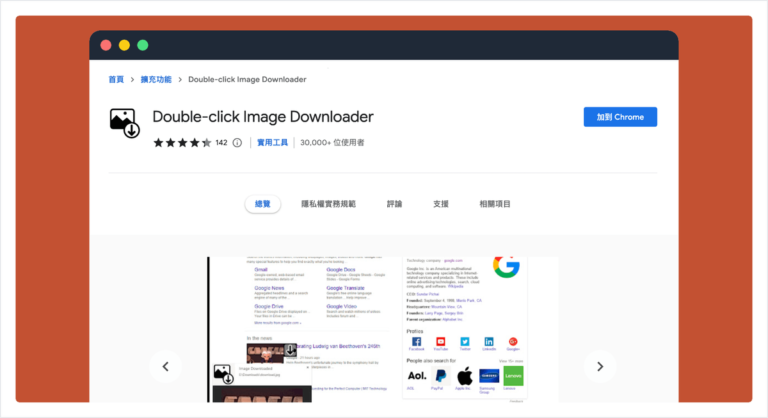Show the previous screenshot with left arrow

(166, 367)
